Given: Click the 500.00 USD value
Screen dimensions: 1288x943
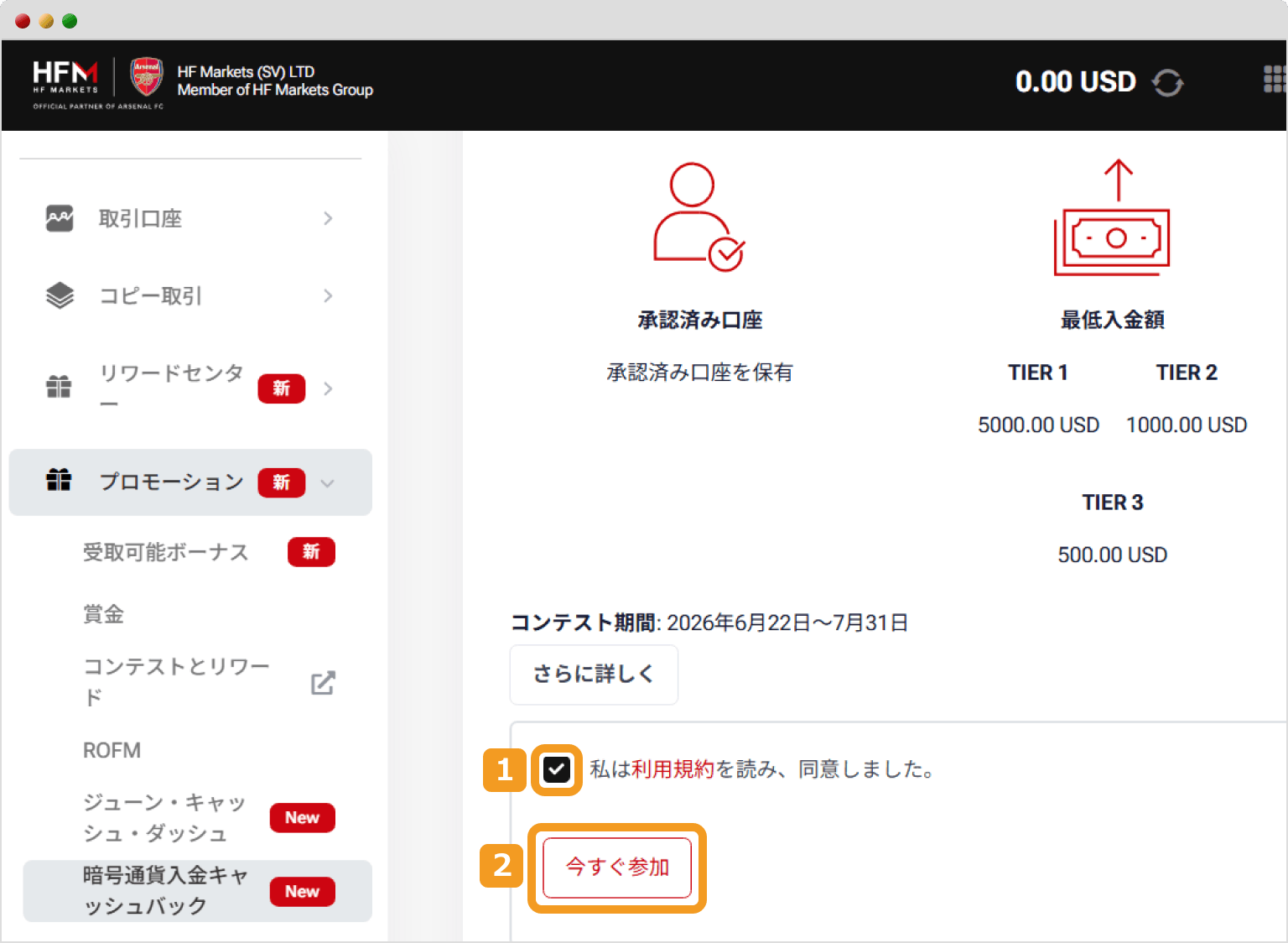Looking at the screenshot, I should coord(1113,555).
